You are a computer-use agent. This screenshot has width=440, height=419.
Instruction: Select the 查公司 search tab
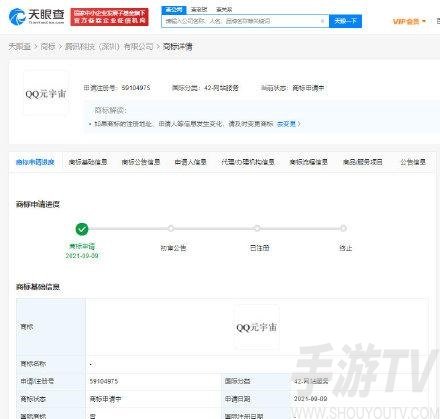point(174,10)
